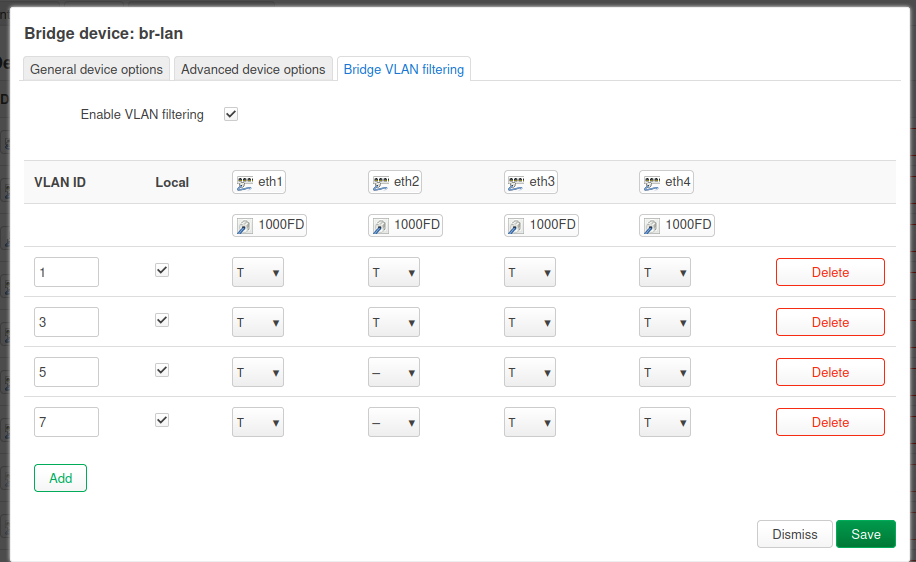Screen dimensions: 916x562
Task: Click eth4's 1000FD link speed icon
Action: pyautogui.click(x=652, y=226)
